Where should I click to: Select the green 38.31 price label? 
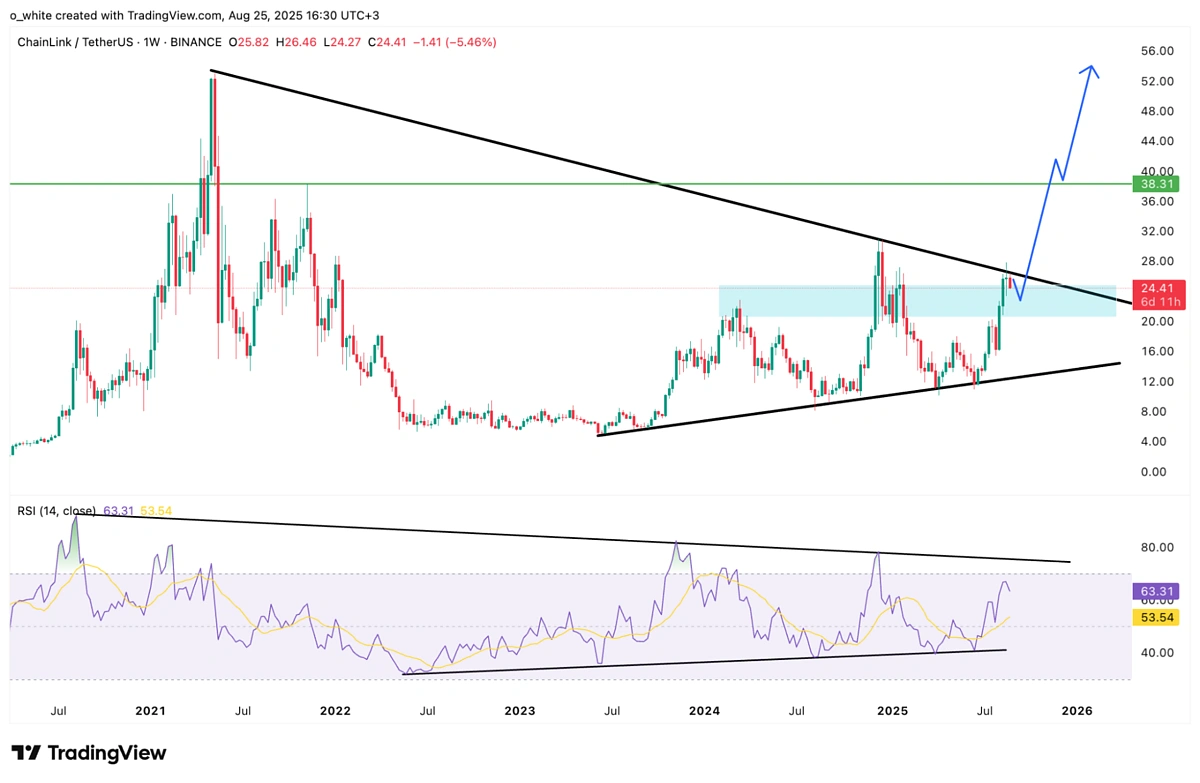tap(1155, 184)
